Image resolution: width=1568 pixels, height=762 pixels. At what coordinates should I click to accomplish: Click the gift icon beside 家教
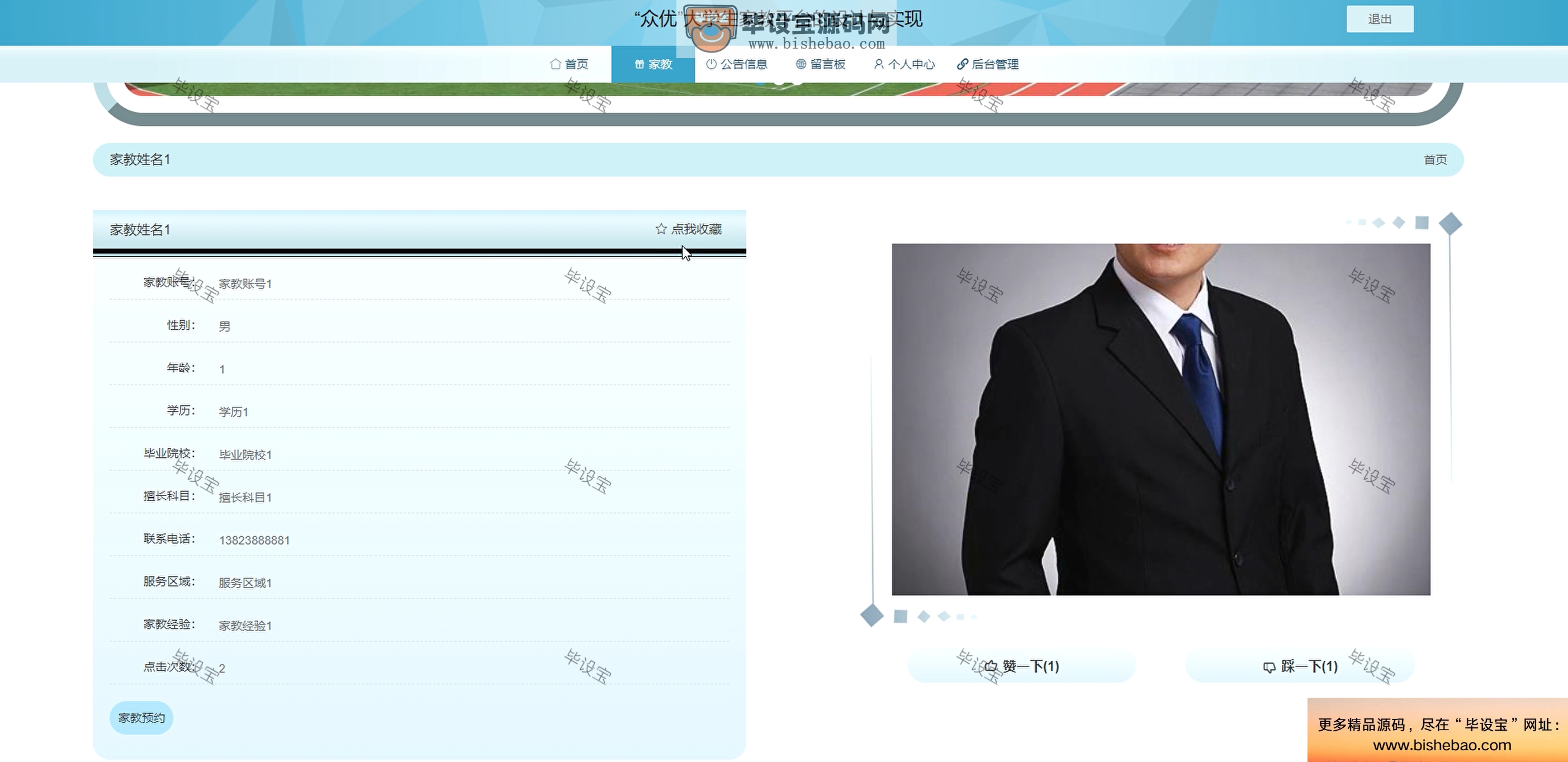pyautogui.click(x=639, y=64)
